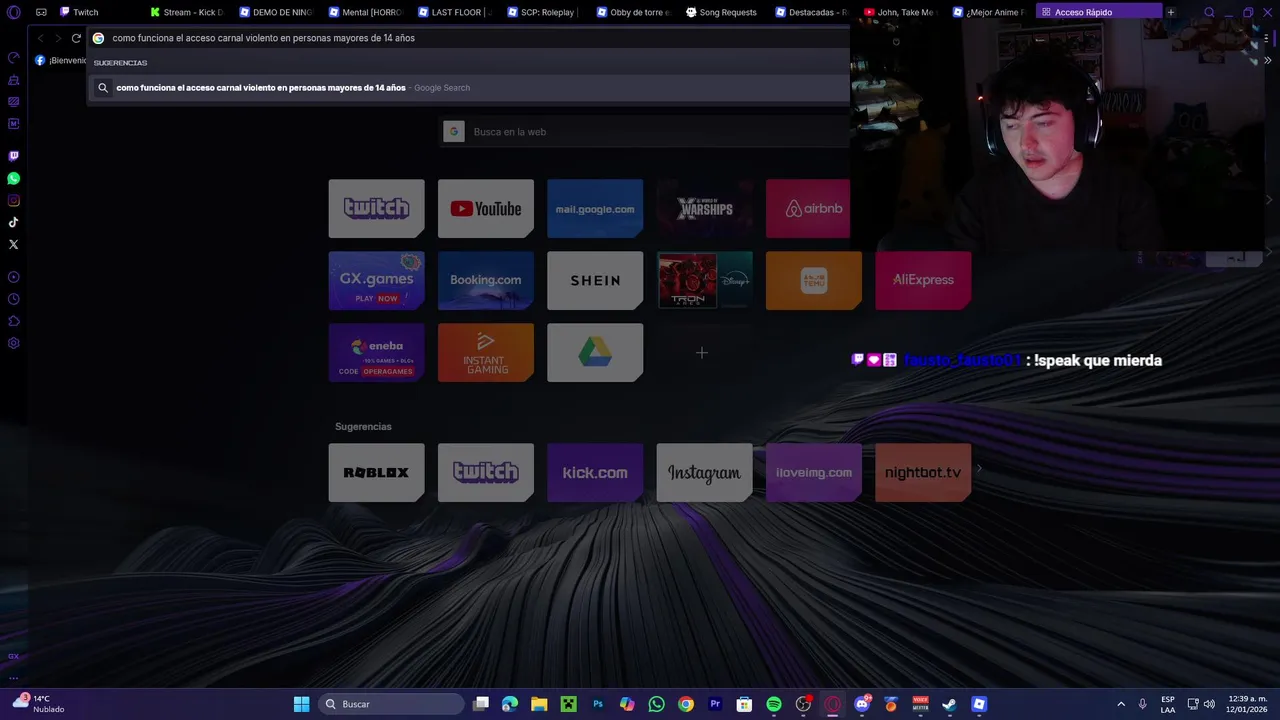Add a new Speed Dial site
This screenshot has height=720, width=1280.
(x=702, y=352)
